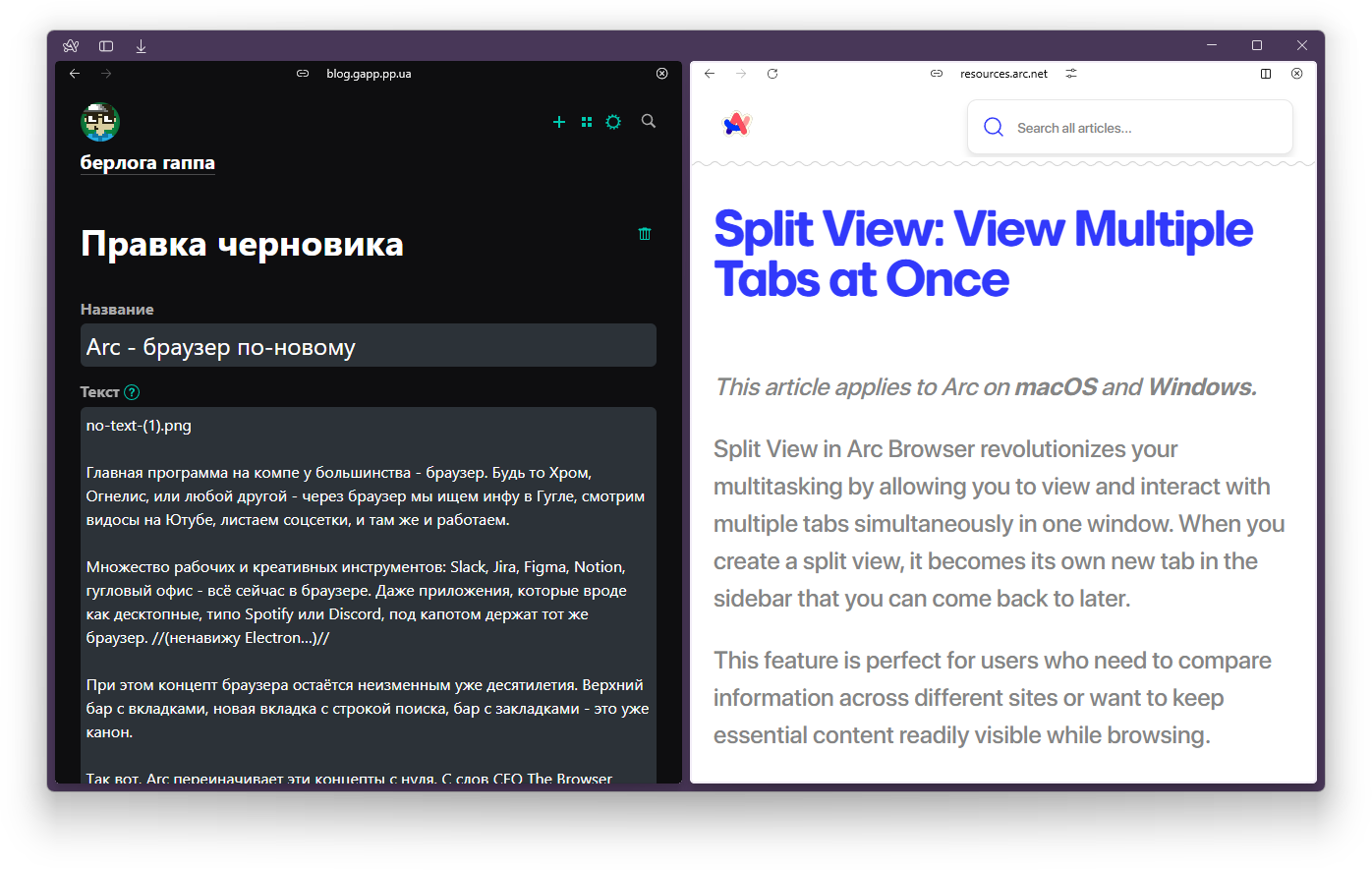Screen dimensions: 1372x871
Task: Click the Search all articles field
Action: coord(1130,128)
